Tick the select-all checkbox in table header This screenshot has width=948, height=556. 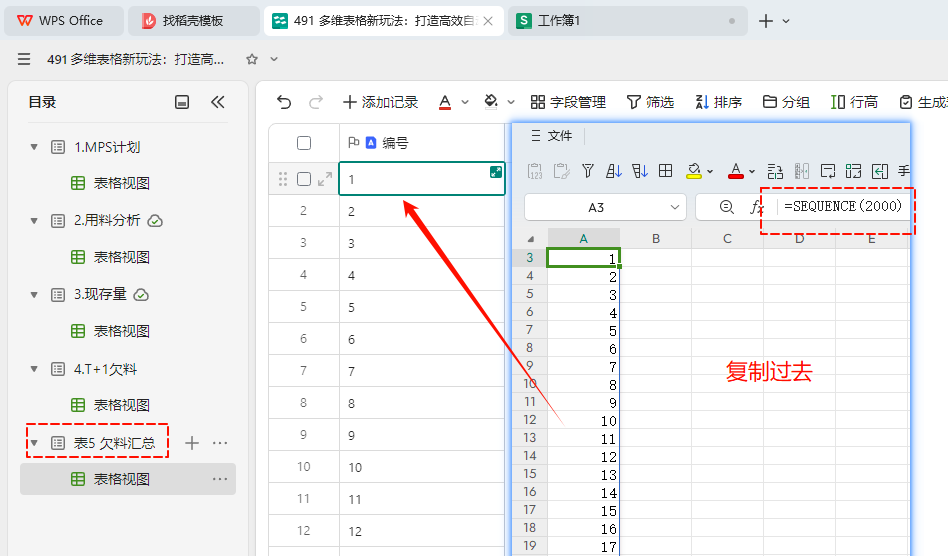coord(304,143)
